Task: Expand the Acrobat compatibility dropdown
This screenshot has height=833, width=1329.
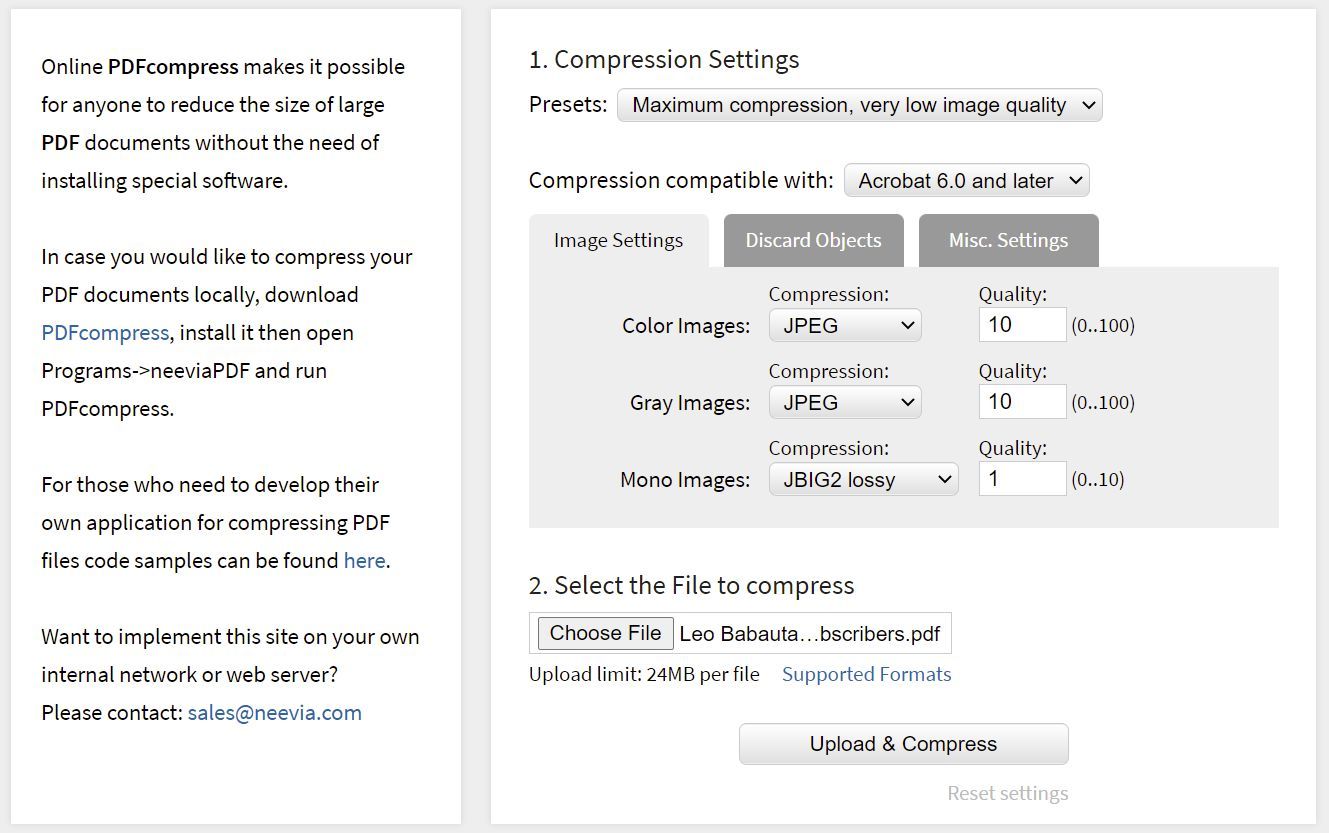Action: pos(966,181)
